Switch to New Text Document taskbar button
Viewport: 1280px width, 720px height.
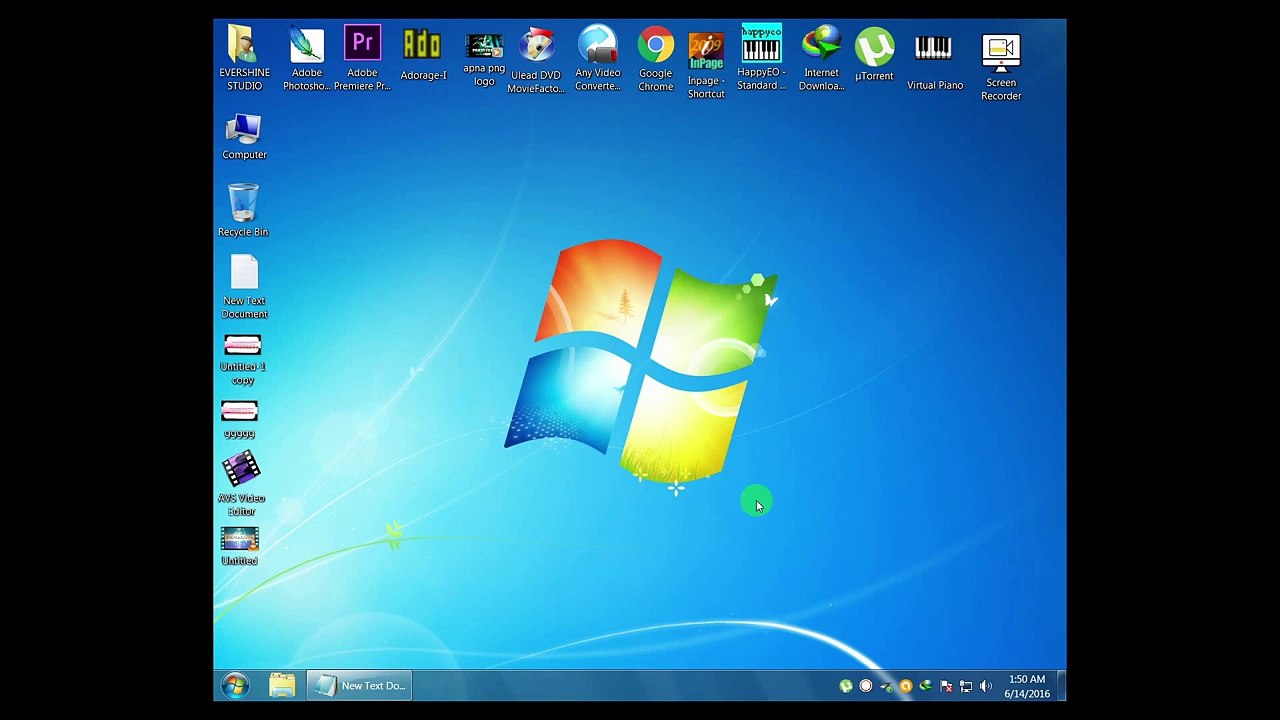[x=359, y=685]
